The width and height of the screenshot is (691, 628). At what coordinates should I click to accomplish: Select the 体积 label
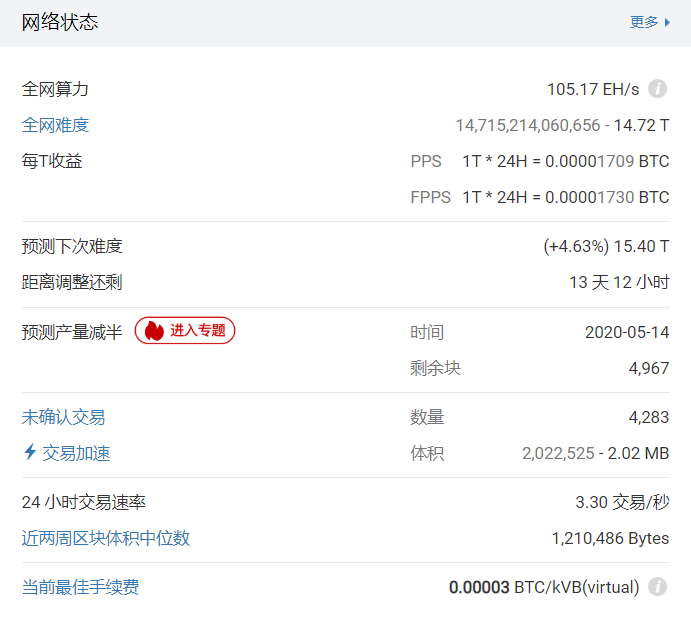pyautogui.click(x=427, y=453)
